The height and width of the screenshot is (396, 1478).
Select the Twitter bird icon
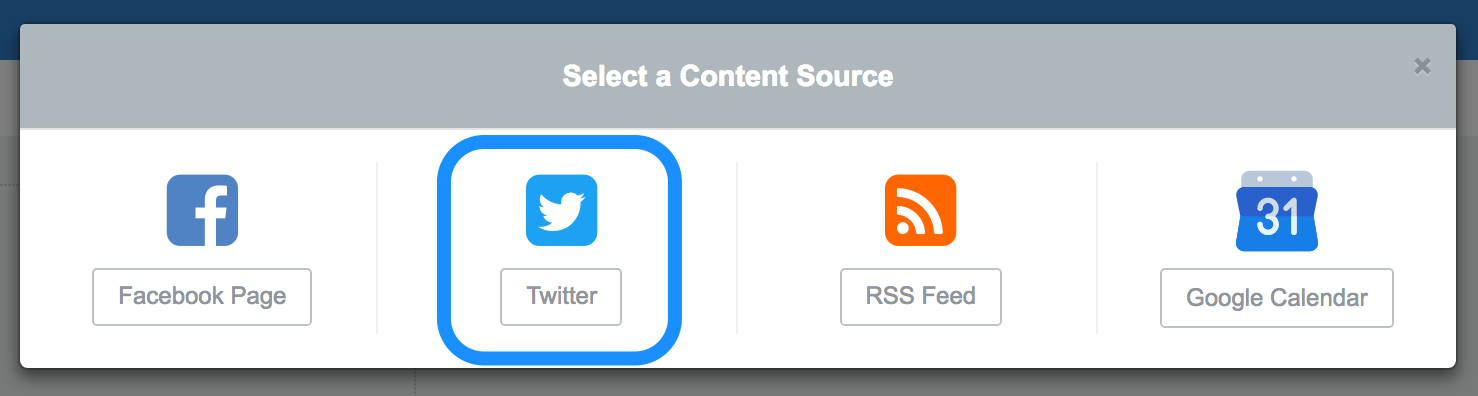[x=561, y=210]
